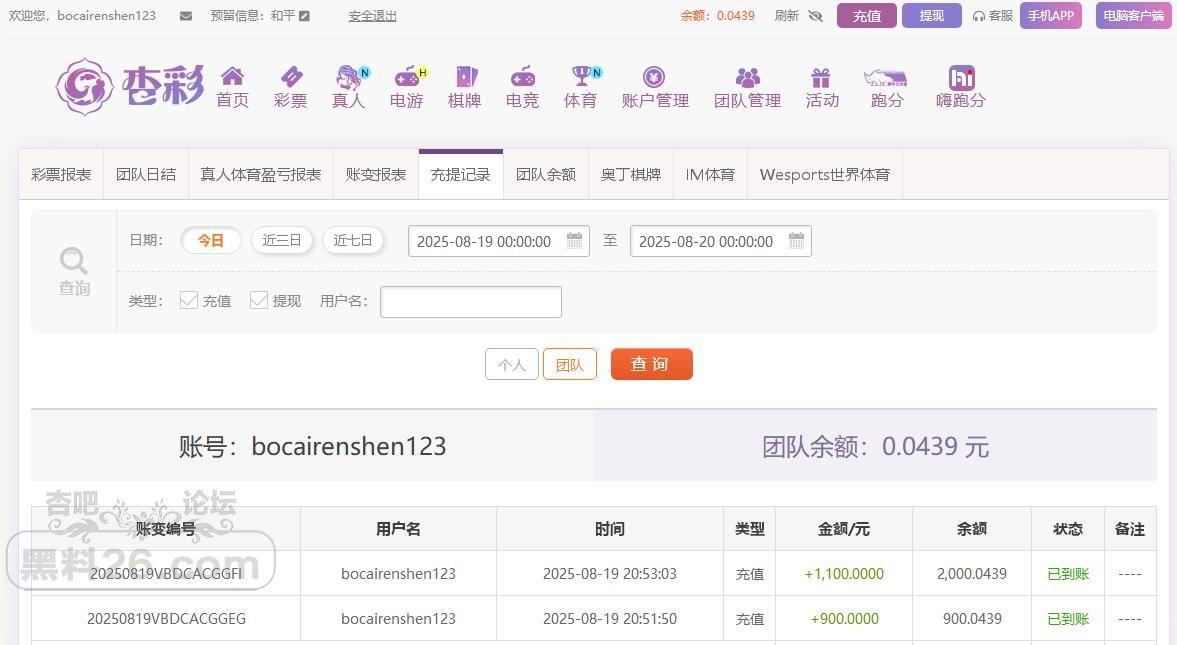
Task: Open the 账户管理 account icon
Action: 654,78
